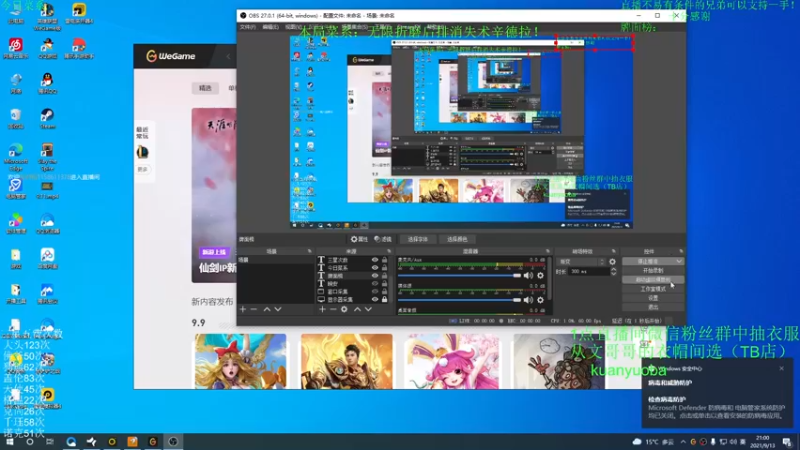
Task: Open the Slay the Spire desktop shortcut
Action: 47,157
